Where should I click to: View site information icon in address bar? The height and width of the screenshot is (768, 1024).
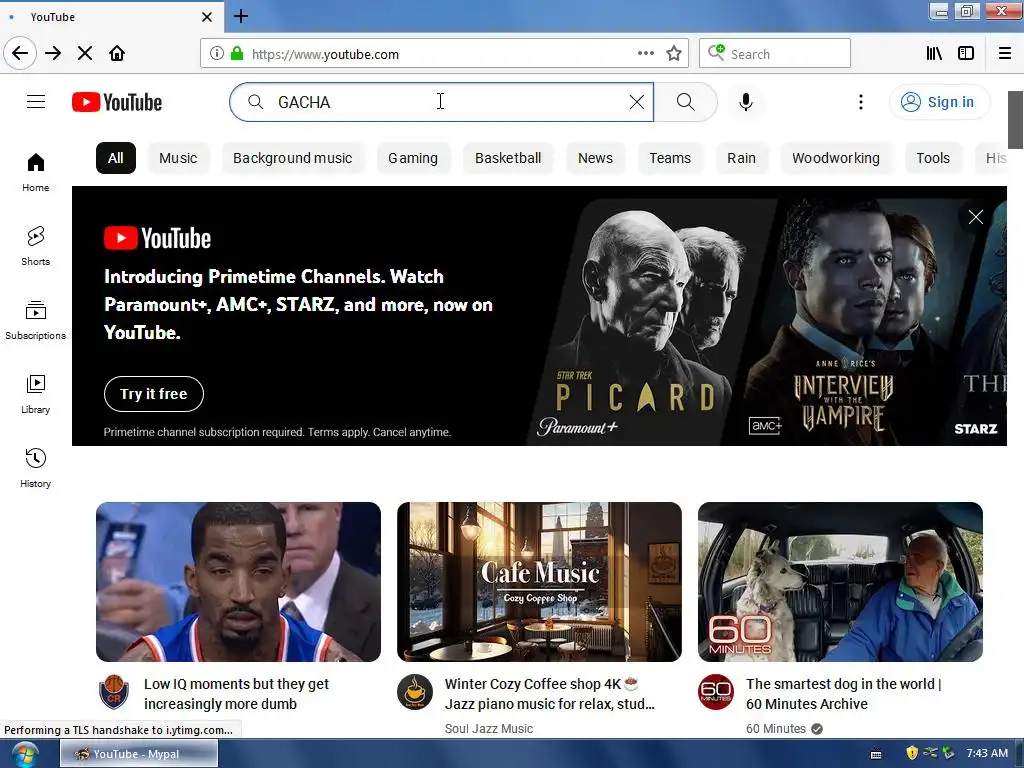point(217,54)
